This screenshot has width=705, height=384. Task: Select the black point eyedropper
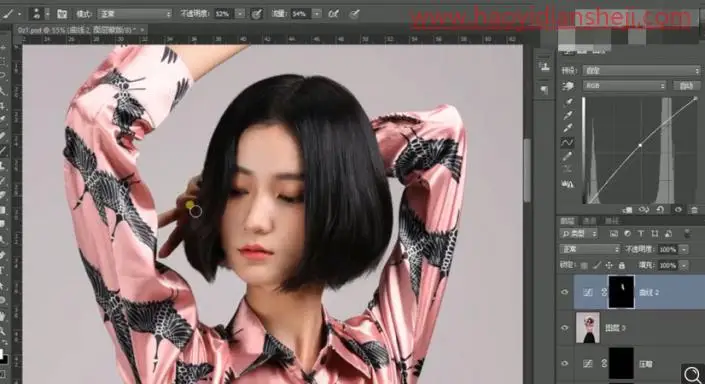coord(568,103)
